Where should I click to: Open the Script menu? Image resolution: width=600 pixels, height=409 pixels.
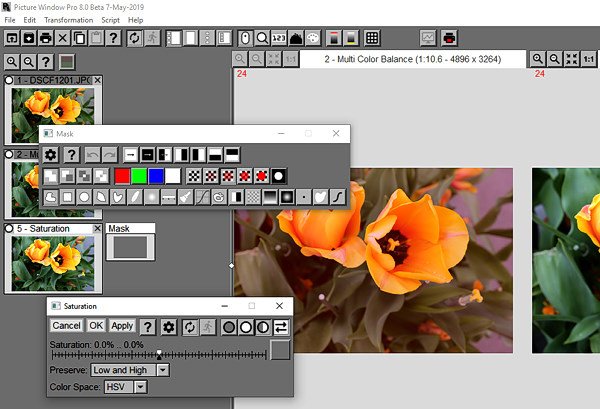point(111,20)
